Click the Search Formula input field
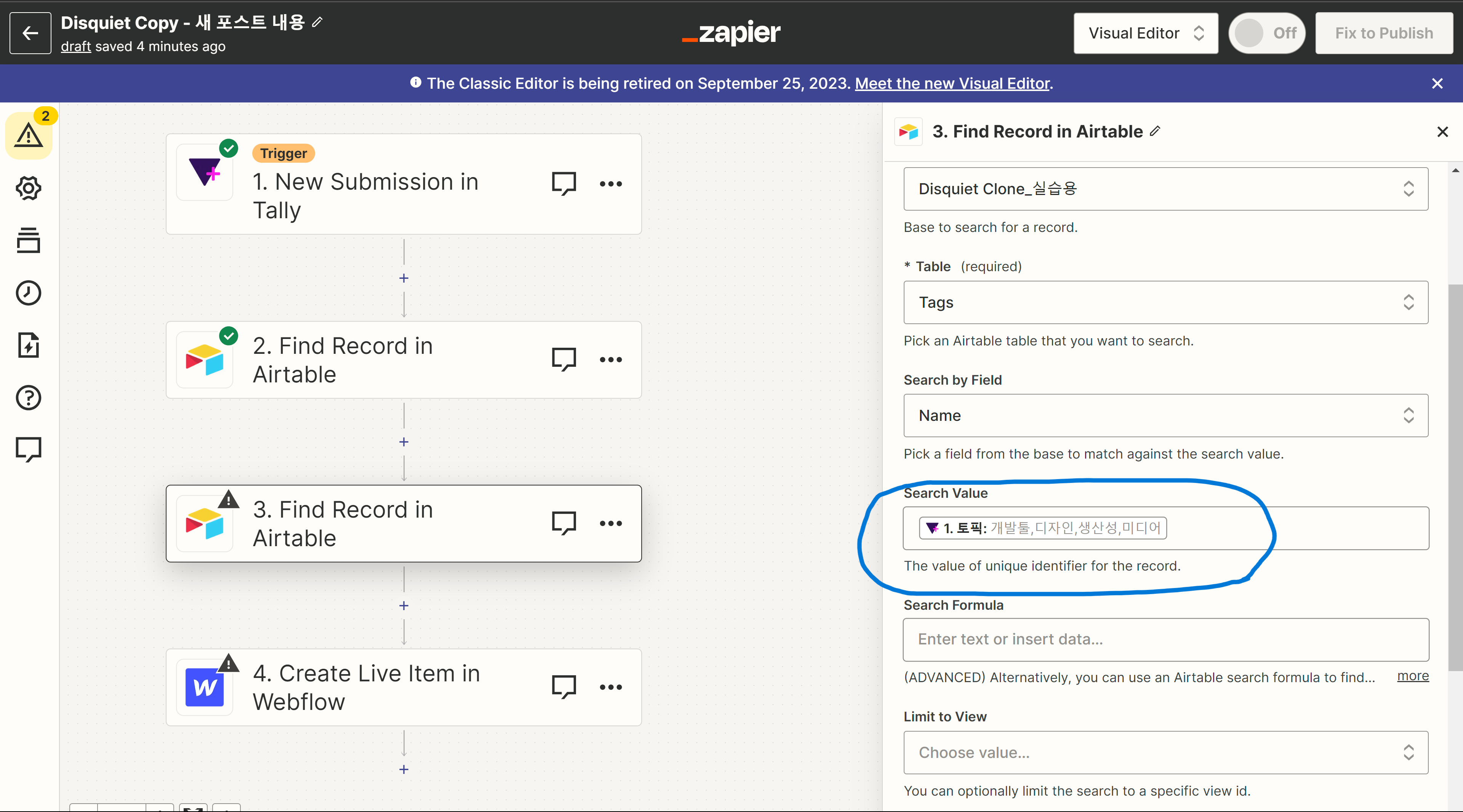Image resolution: width=1463 pixels, height=812 pixels. pos(1165,640)
